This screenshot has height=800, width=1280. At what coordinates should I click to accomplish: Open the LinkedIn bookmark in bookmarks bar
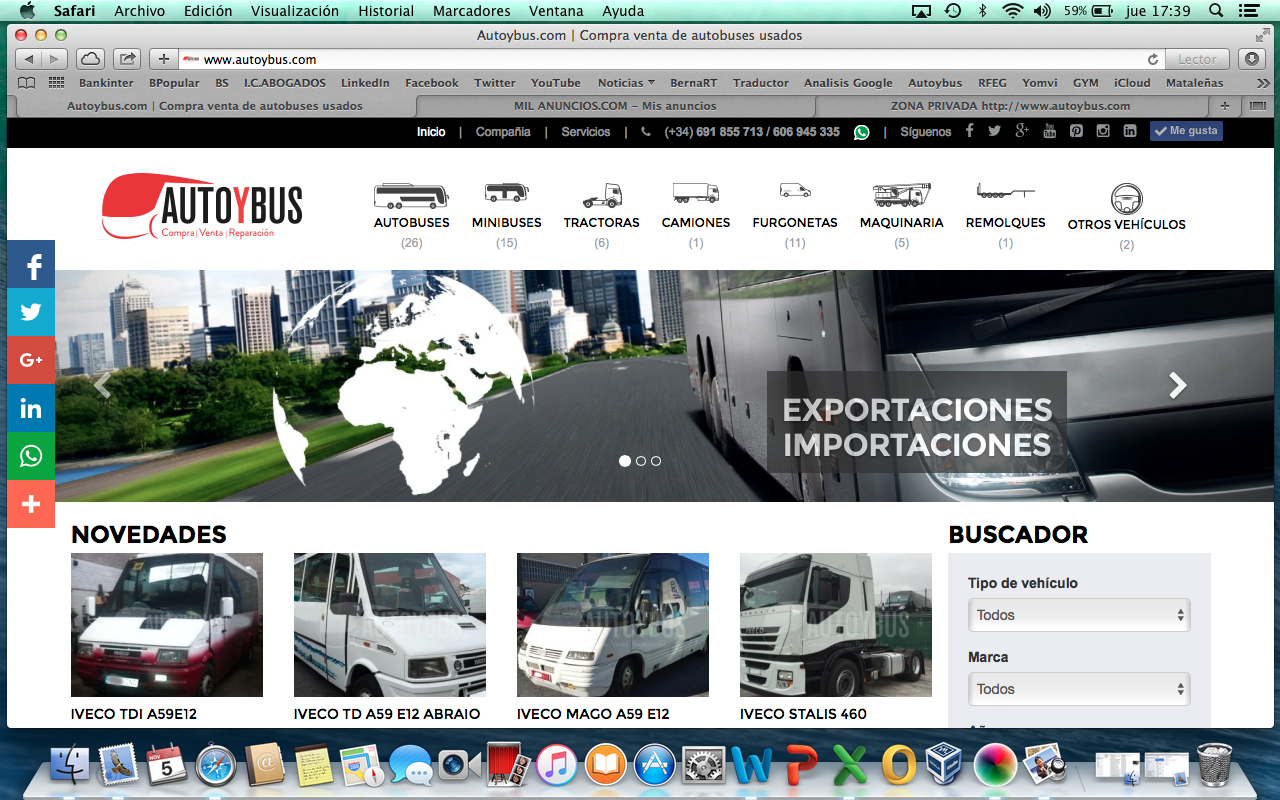(365, 83)
